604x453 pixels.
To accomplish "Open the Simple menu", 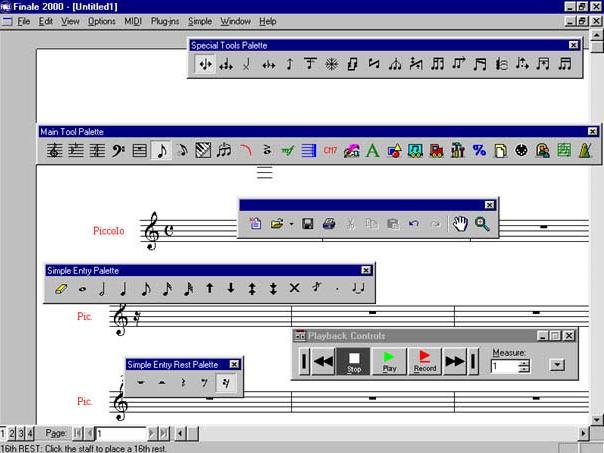I will [x=200, y=21].
